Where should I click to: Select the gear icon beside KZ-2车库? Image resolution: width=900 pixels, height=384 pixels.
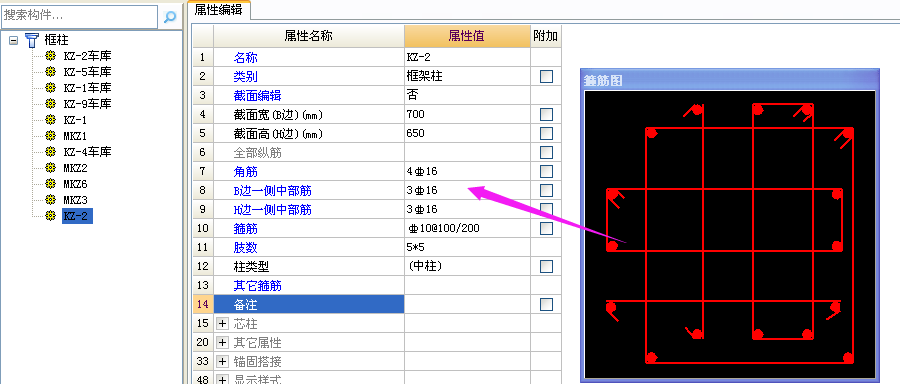tap(51, 56)
